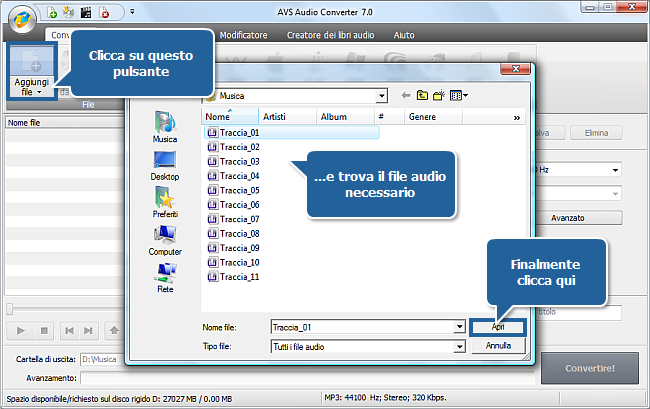Select the file Traccia_08
The width and height of the screenshot is (650, 409).
pos(233,234)
